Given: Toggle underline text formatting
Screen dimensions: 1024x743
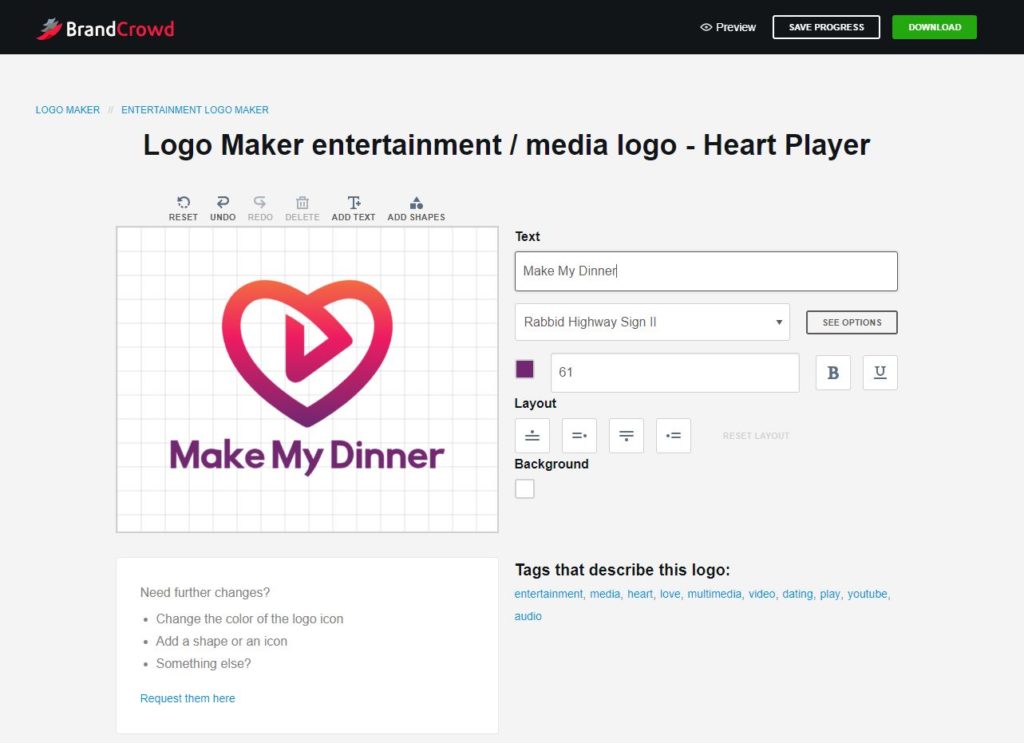Looking at the screenshot, I should (880, 373).
